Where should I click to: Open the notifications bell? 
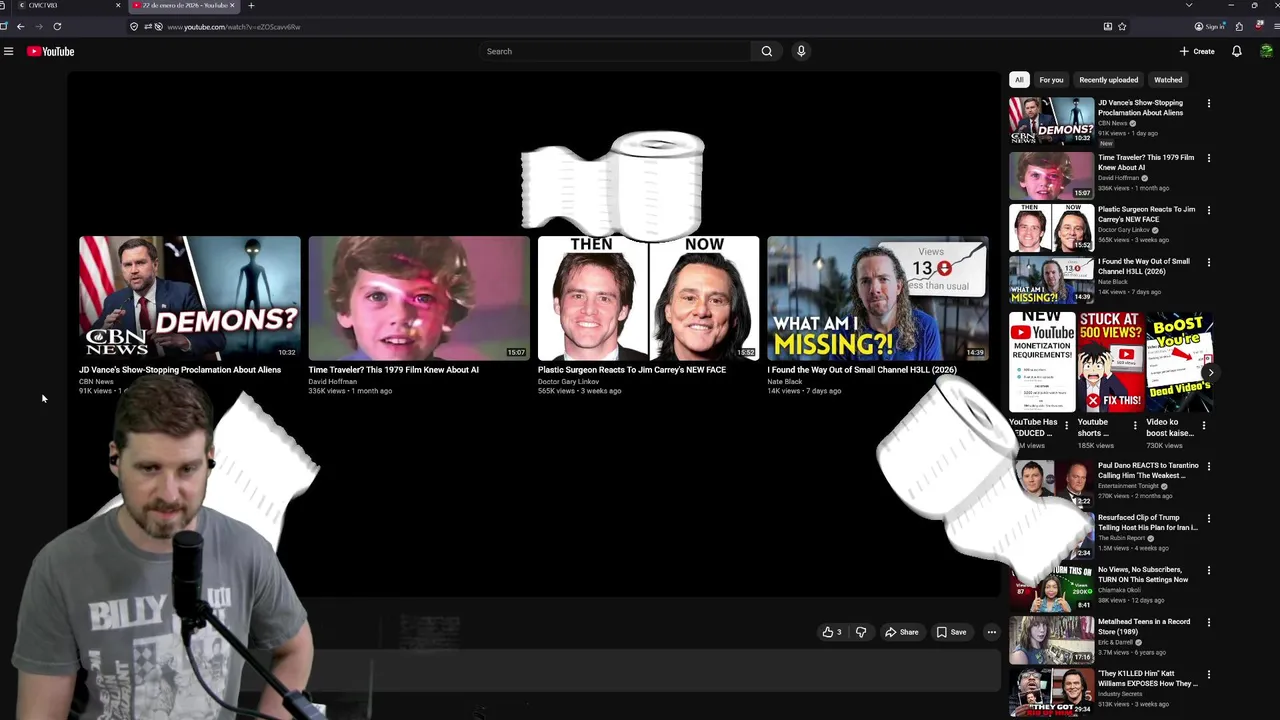tap(1237, 51)
